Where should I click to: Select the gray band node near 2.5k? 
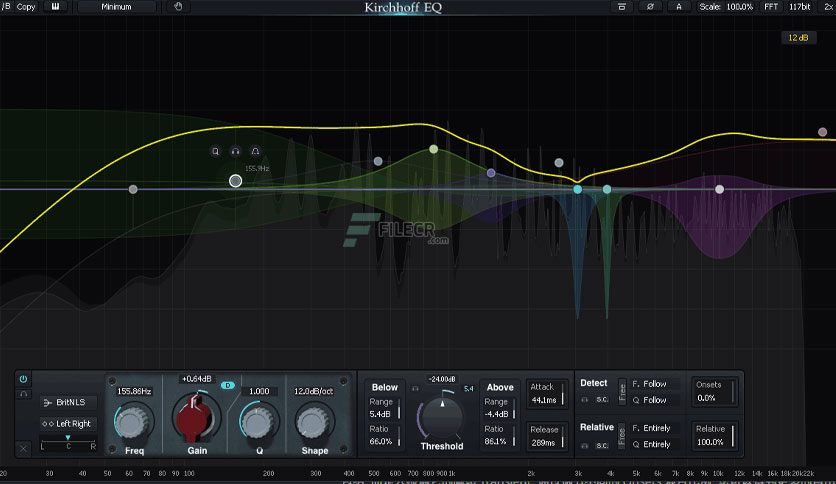point(559,163)
